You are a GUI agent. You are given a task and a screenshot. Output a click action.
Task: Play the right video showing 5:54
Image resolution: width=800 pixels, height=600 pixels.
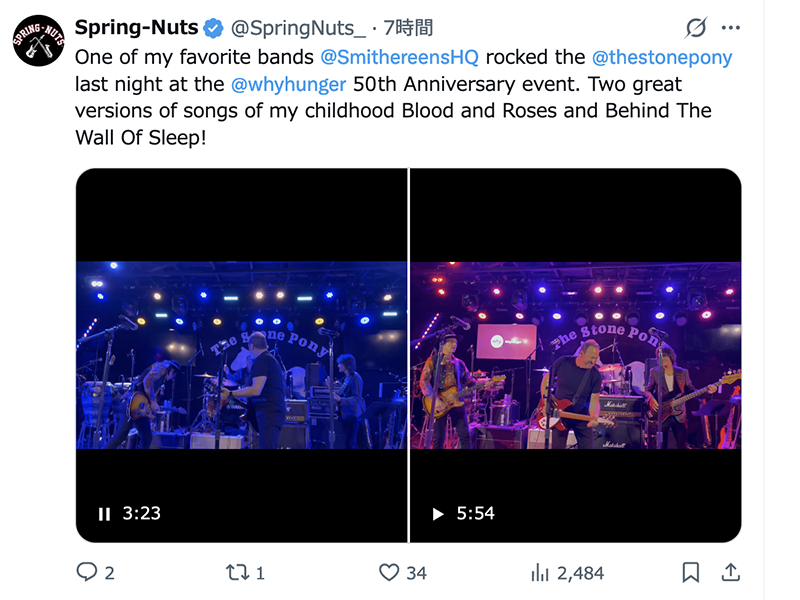(438, 514)
